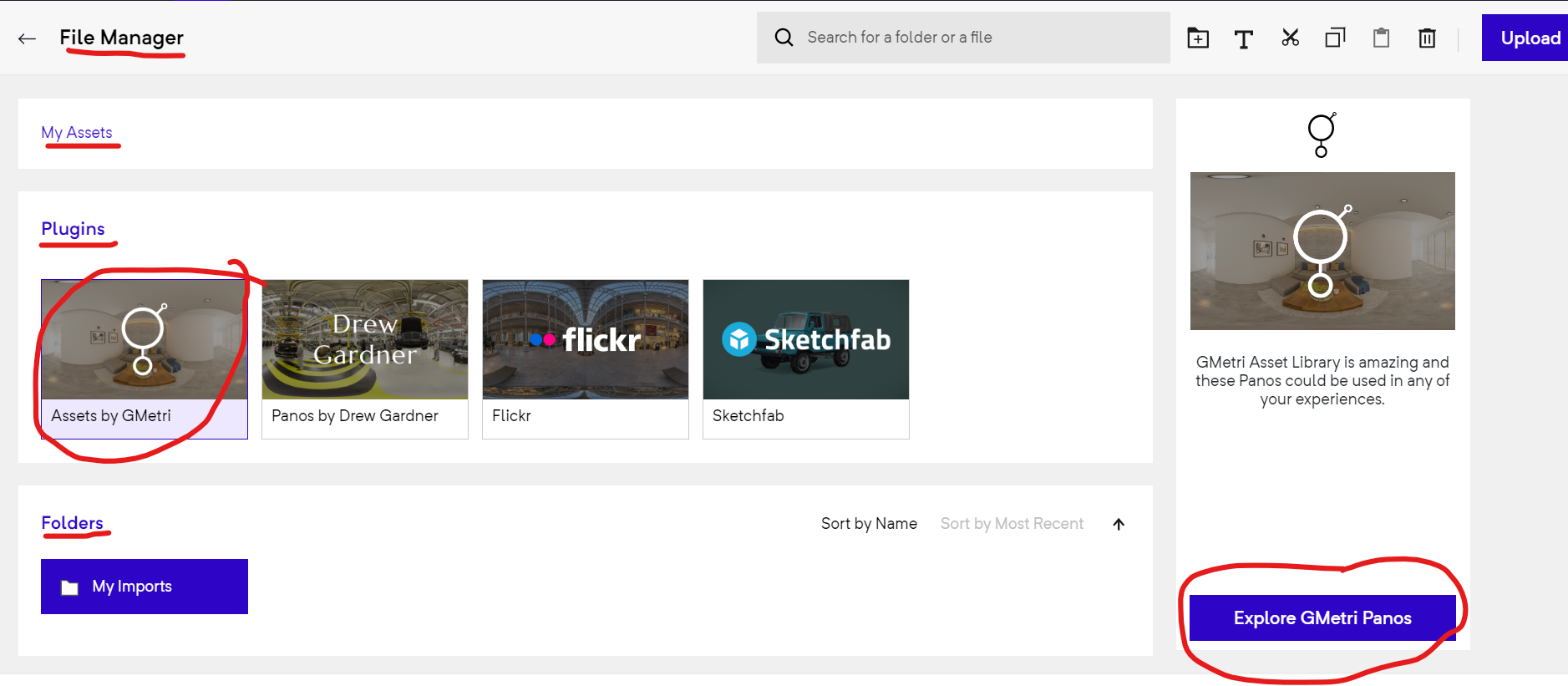Click the paste clipboard icon
This screenshot has height=686, width=1568.
click(x=1381, y=38)
